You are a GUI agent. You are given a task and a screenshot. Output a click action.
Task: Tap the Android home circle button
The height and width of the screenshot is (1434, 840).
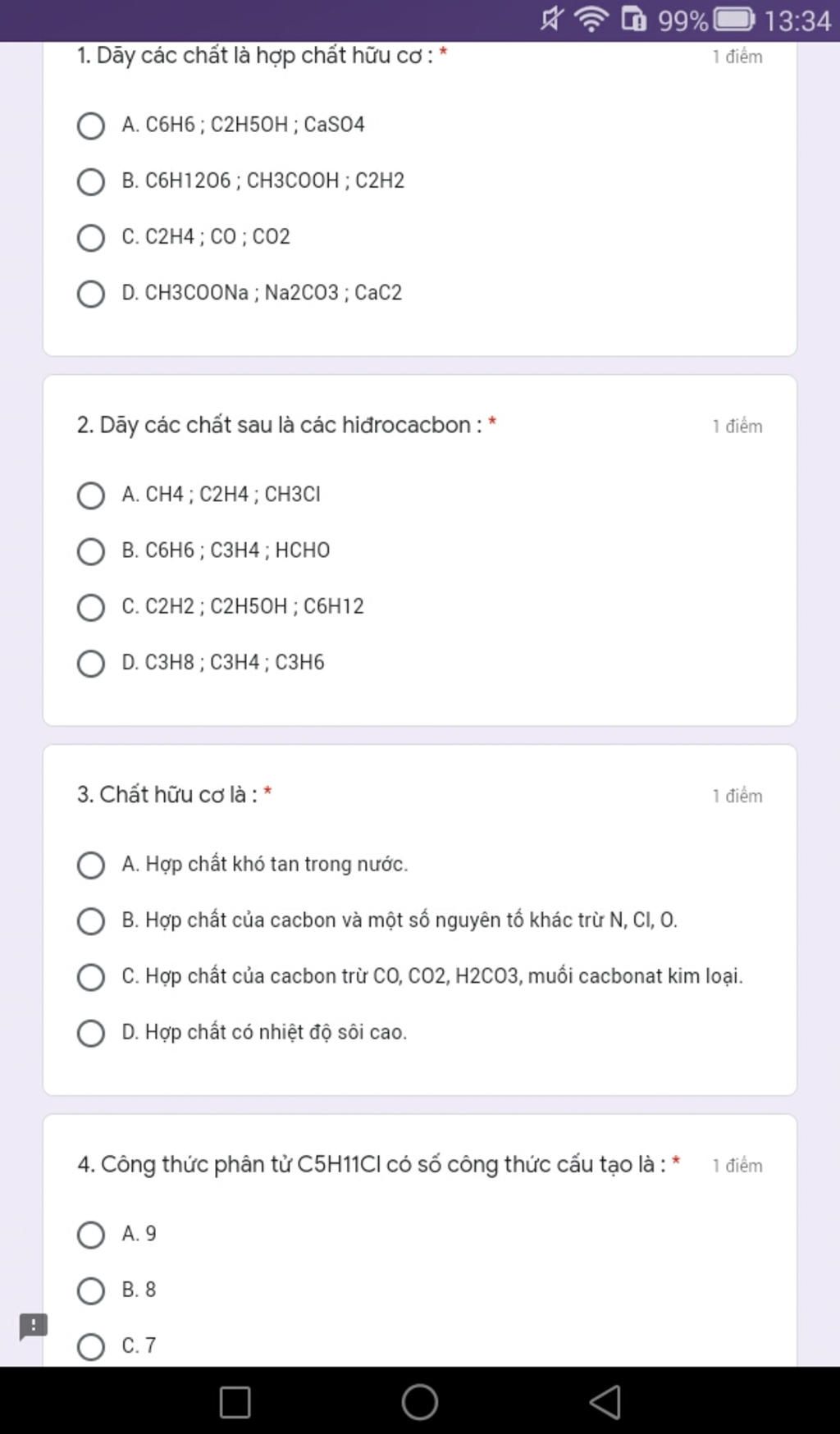point(420,1401)
